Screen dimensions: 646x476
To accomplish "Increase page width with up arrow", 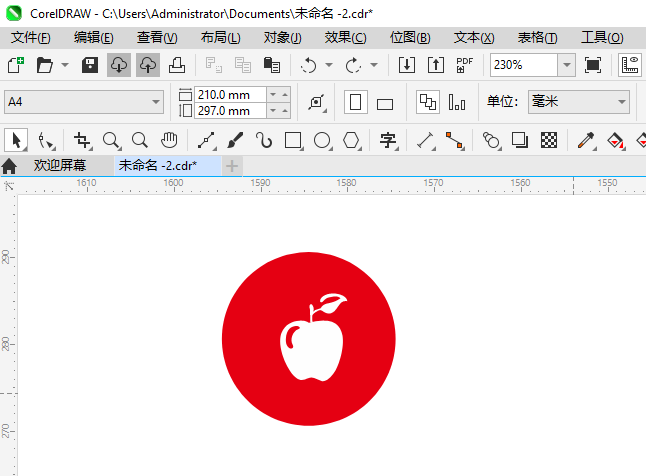I will coord(285,95).
